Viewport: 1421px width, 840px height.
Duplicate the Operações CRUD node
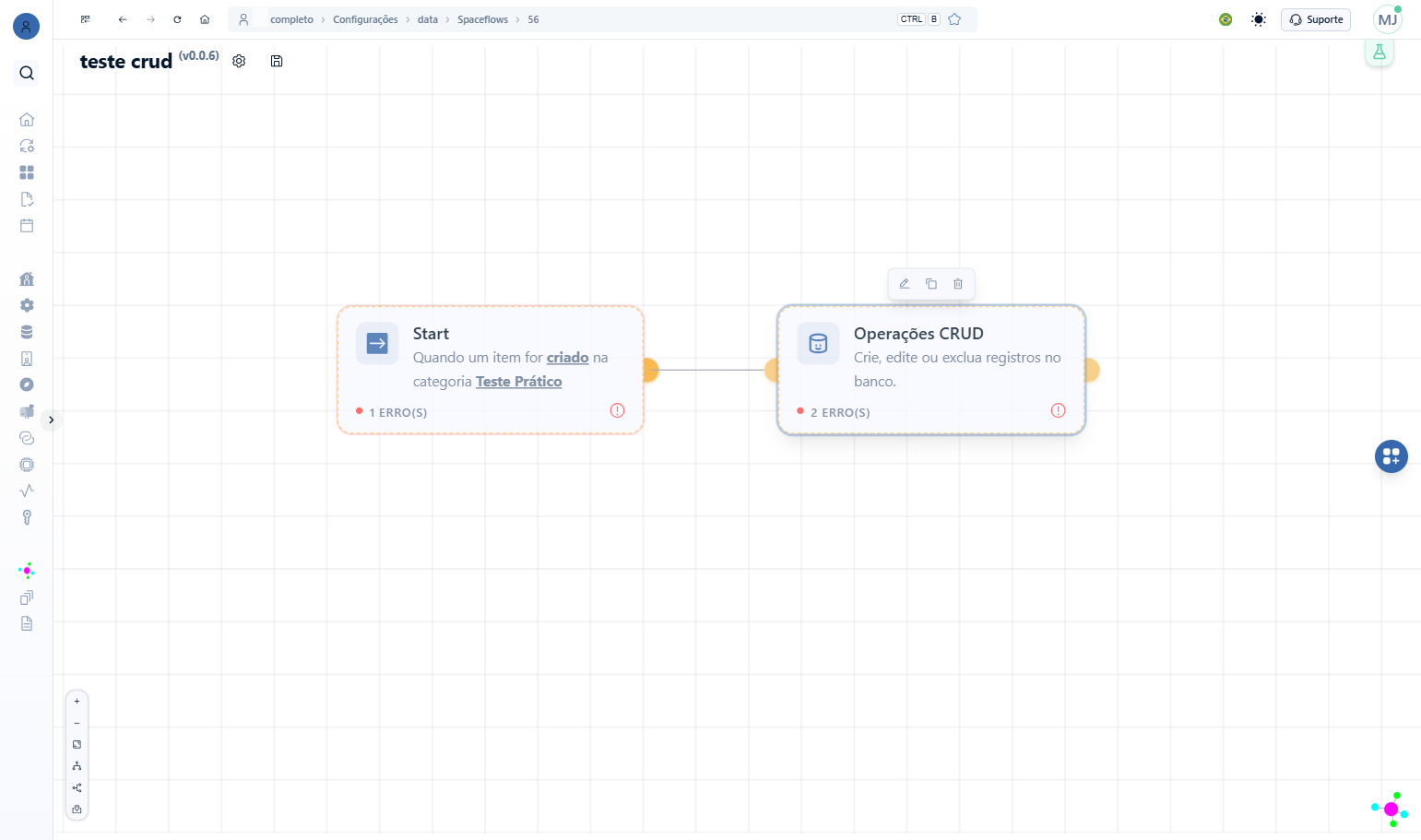coord(931,284)
